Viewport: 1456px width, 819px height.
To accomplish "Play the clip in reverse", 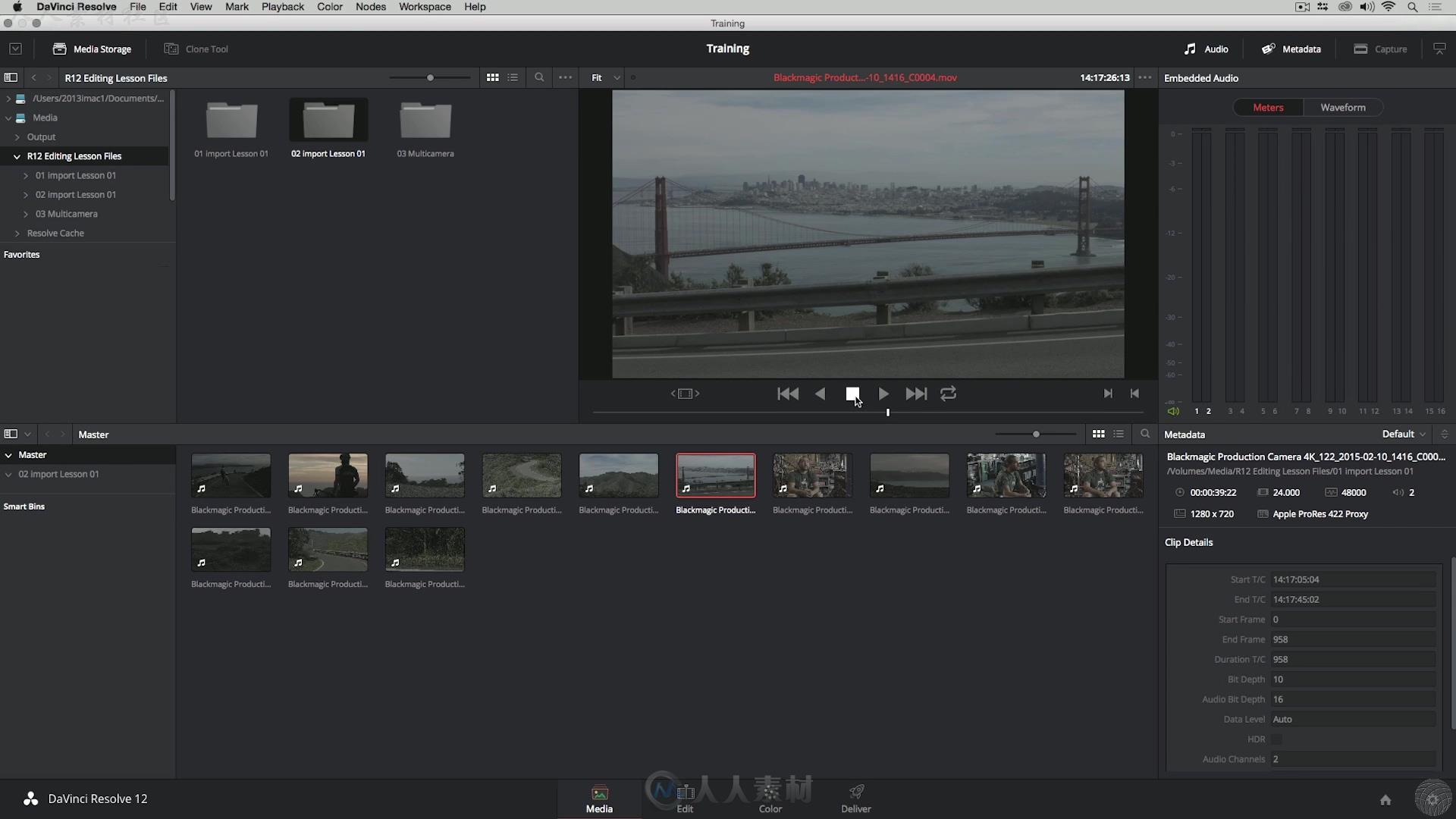I will click(x=820, y=394).
